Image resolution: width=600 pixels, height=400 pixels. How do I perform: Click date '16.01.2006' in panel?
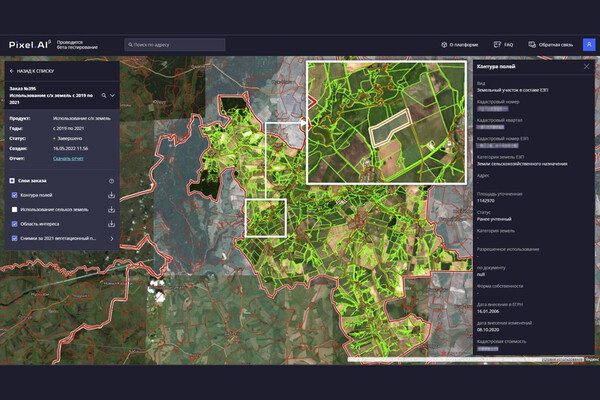[488, 312]
